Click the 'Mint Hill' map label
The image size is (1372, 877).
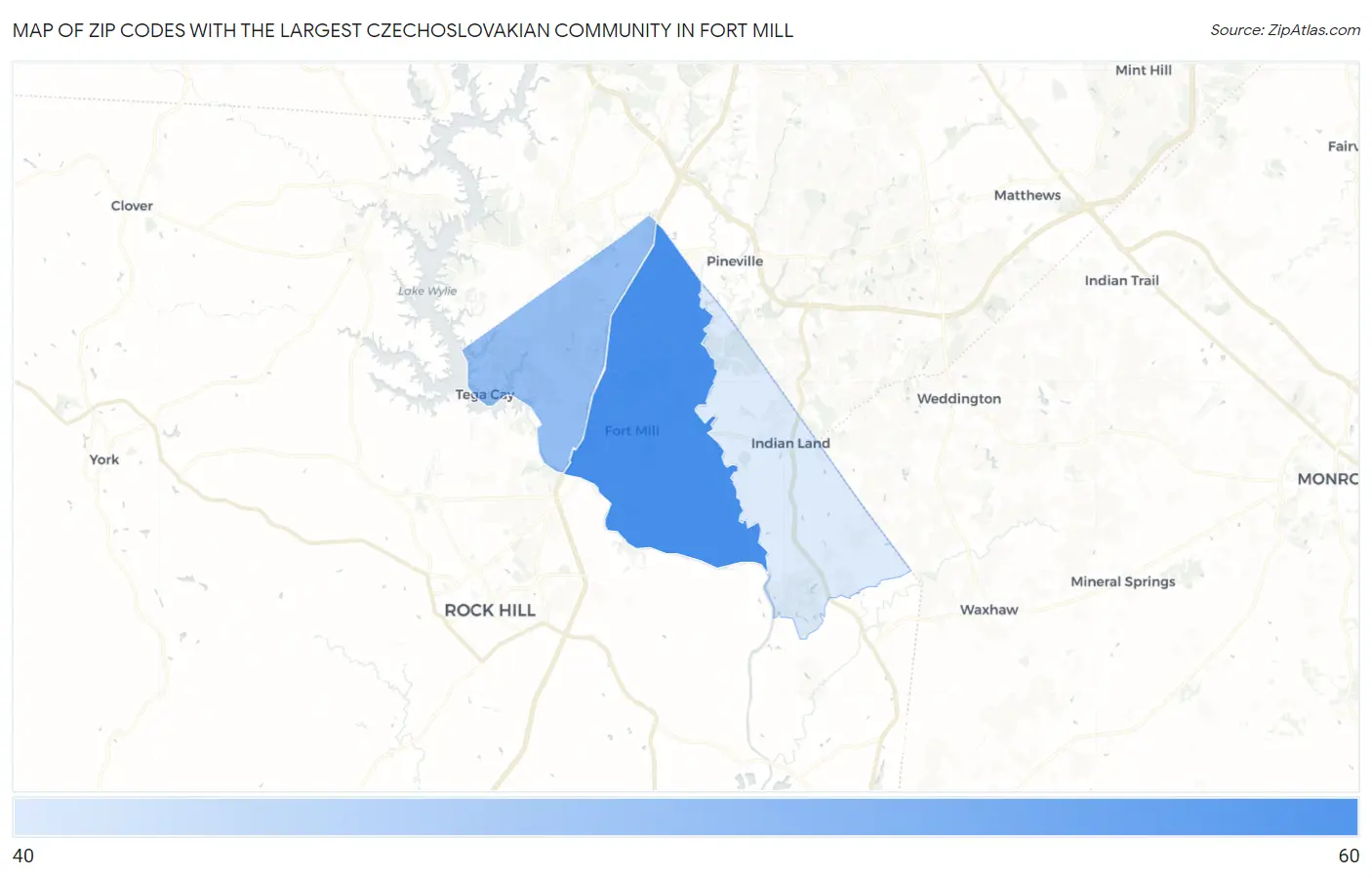1144,70
